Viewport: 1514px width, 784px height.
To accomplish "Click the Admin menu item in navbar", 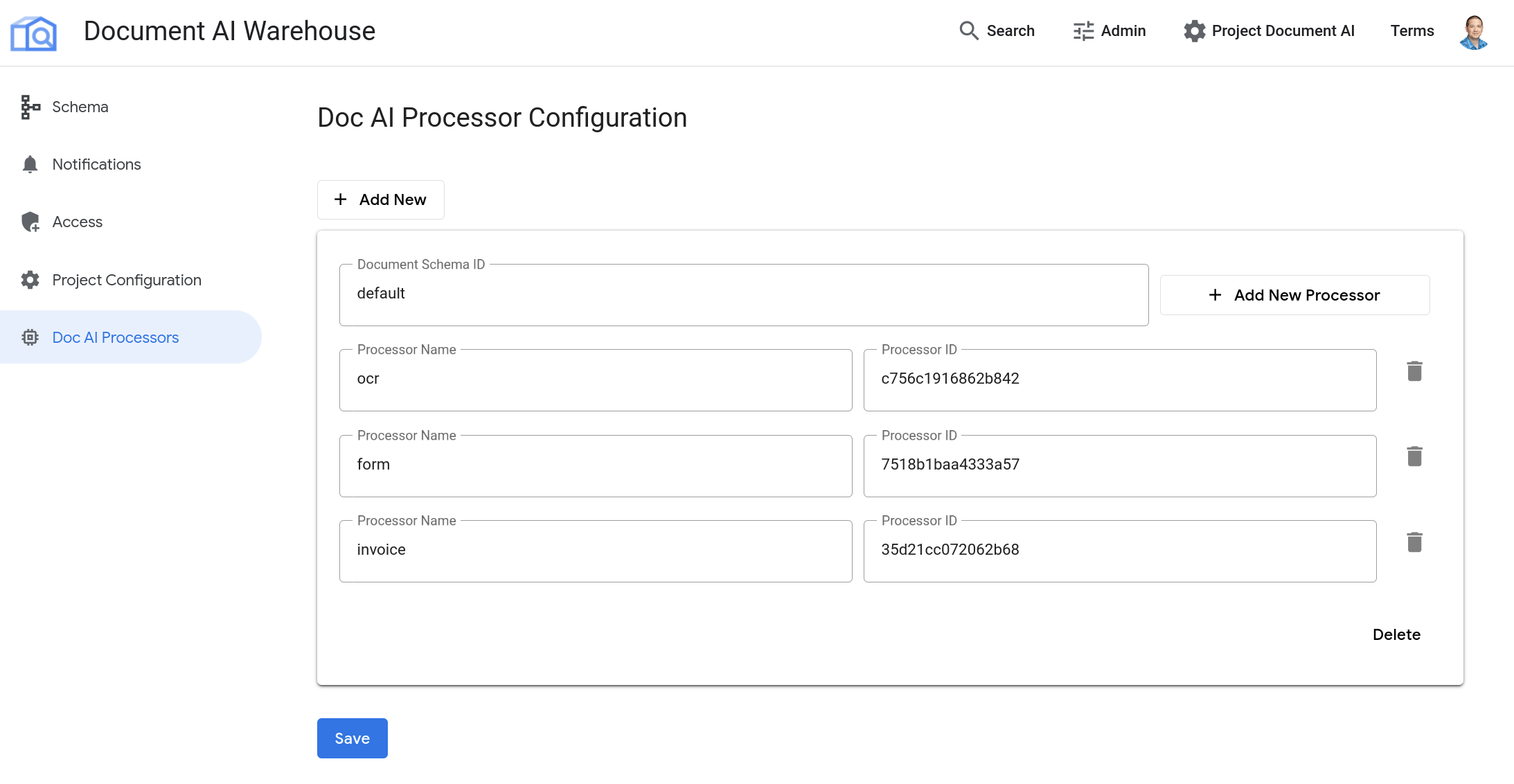I will [x=1108, y=30].
